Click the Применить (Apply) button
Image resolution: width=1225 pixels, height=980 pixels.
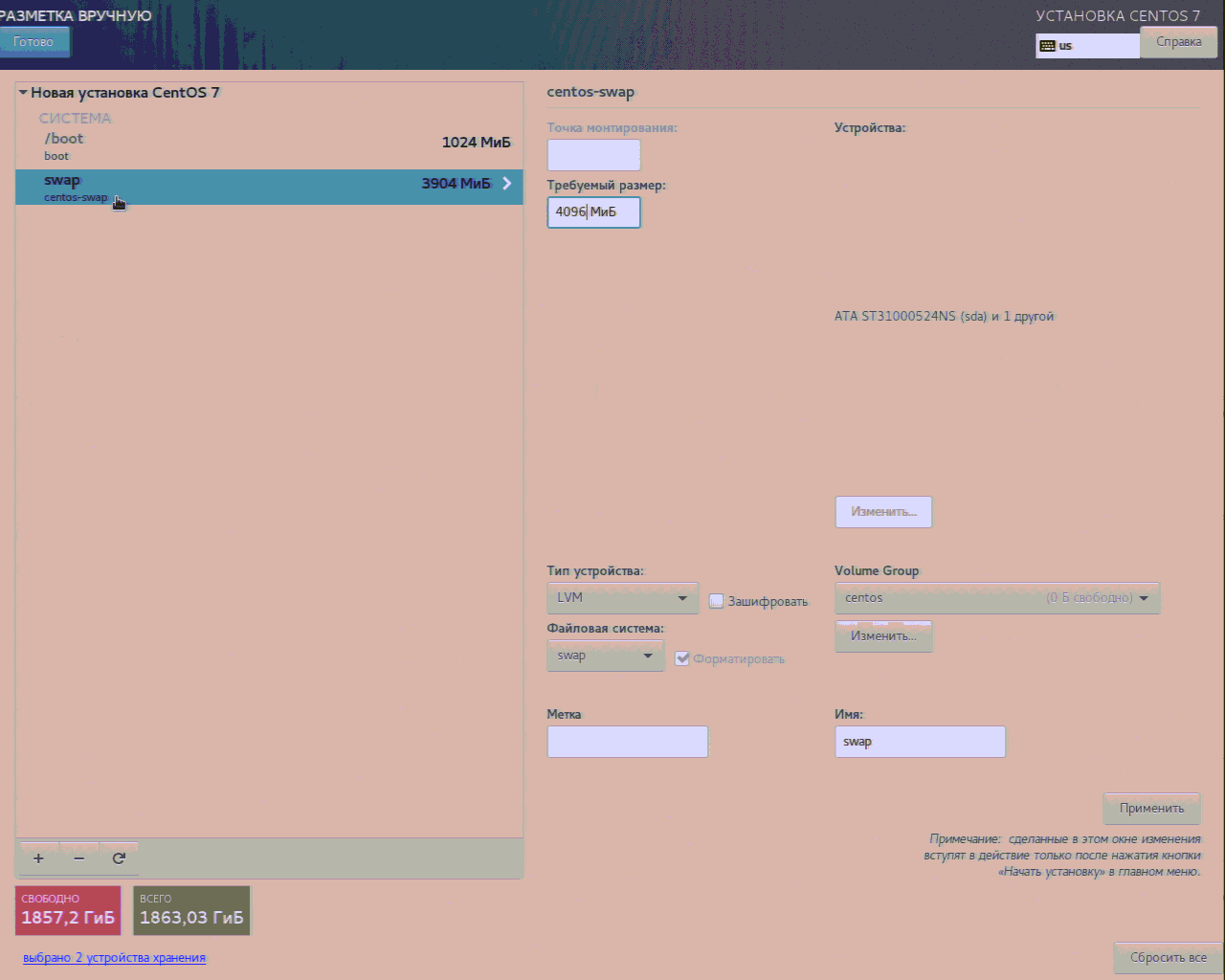click(1151, 809)
